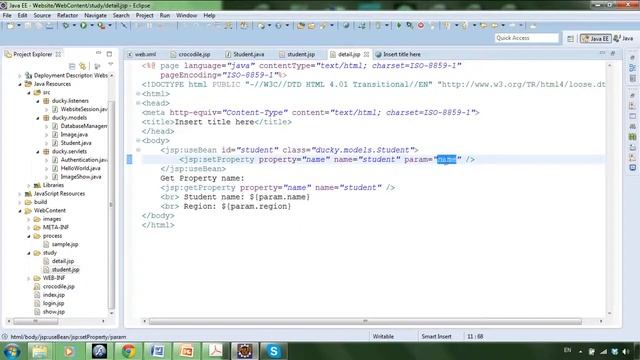Collapse the ducky.models package
640x360 pixels.
pos(38,118)
